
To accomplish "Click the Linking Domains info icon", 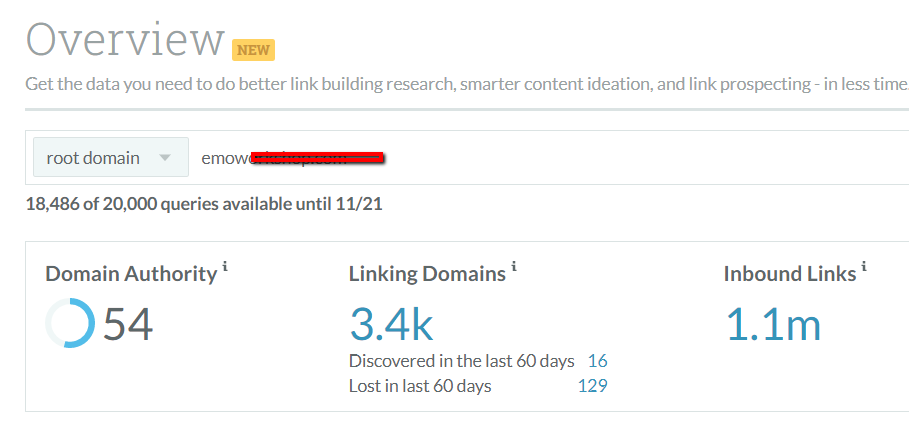I will coord(514,266).
